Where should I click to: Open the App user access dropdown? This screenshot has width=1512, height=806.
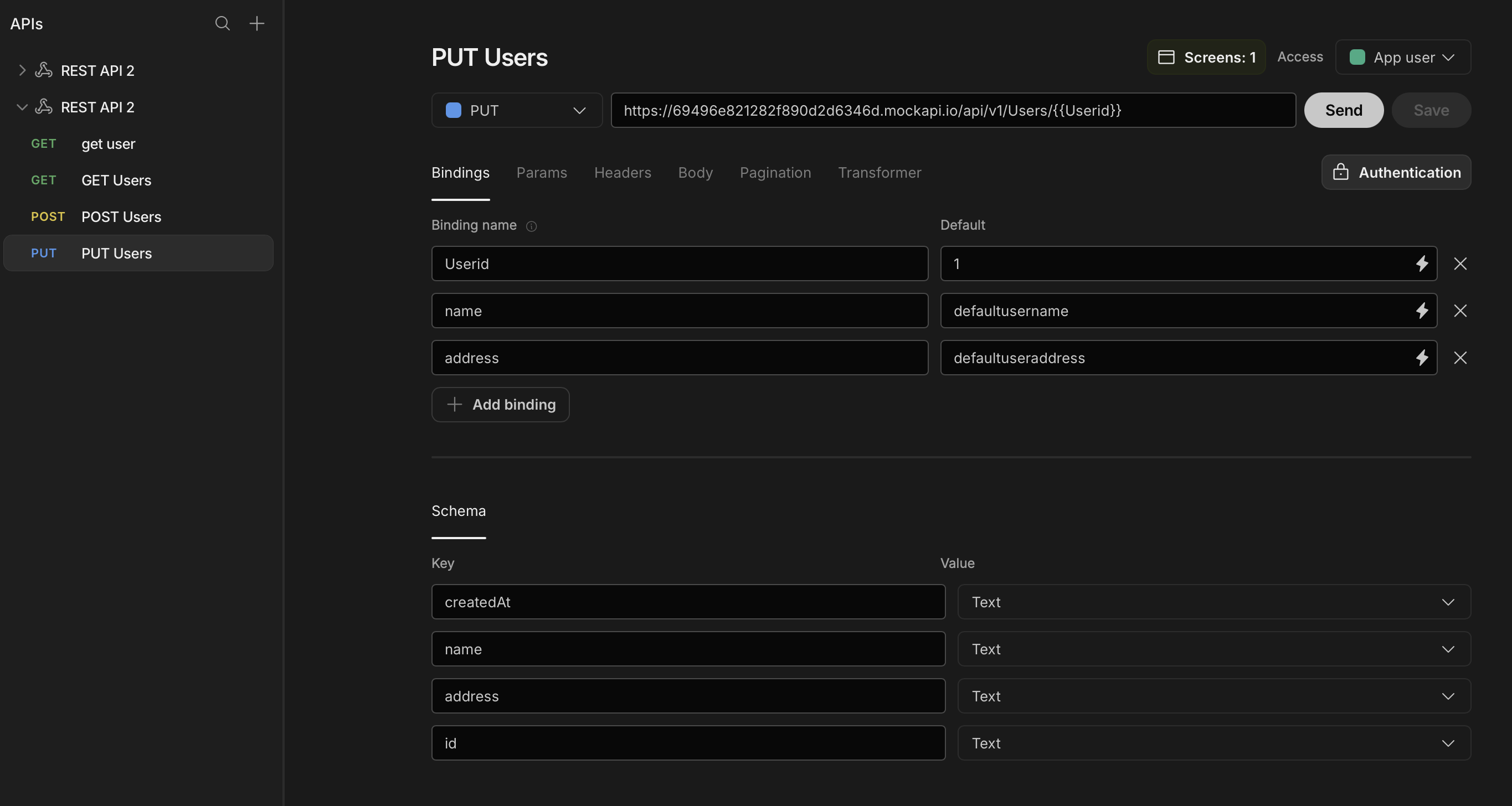coord(1402,57)
